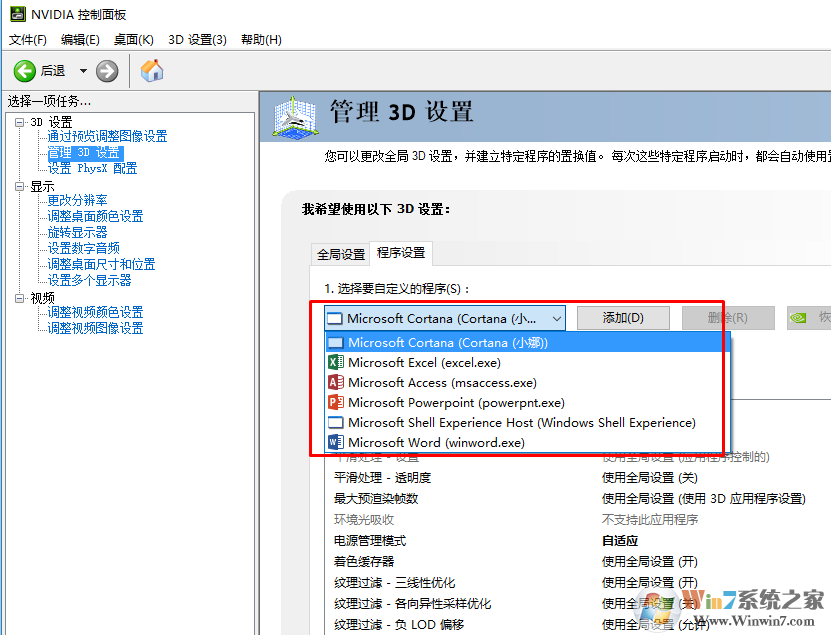This screenshot has height=635, width=831.
Task: Select the 平滑处理 - 透明度 setting row
Action: coord(578,478)
